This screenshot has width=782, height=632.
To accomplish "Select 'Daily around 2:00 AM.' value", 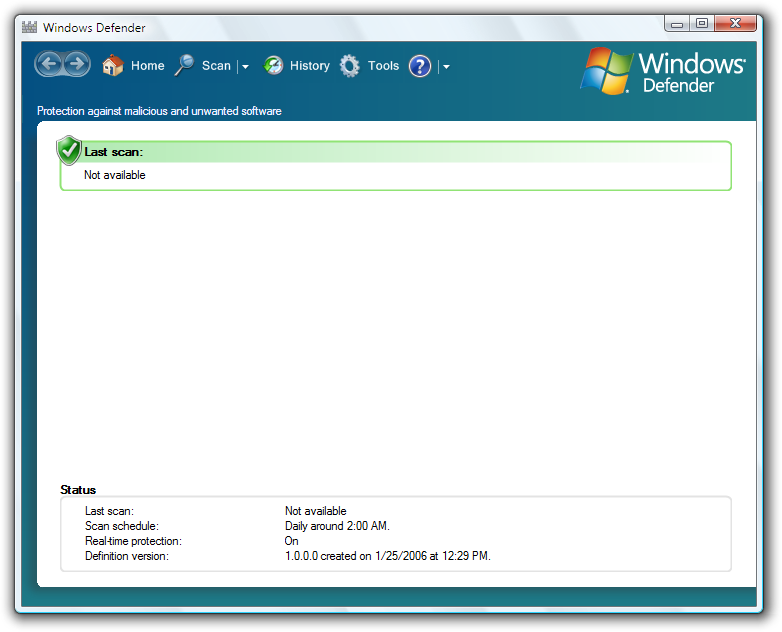I will click(x=337, y=526).
